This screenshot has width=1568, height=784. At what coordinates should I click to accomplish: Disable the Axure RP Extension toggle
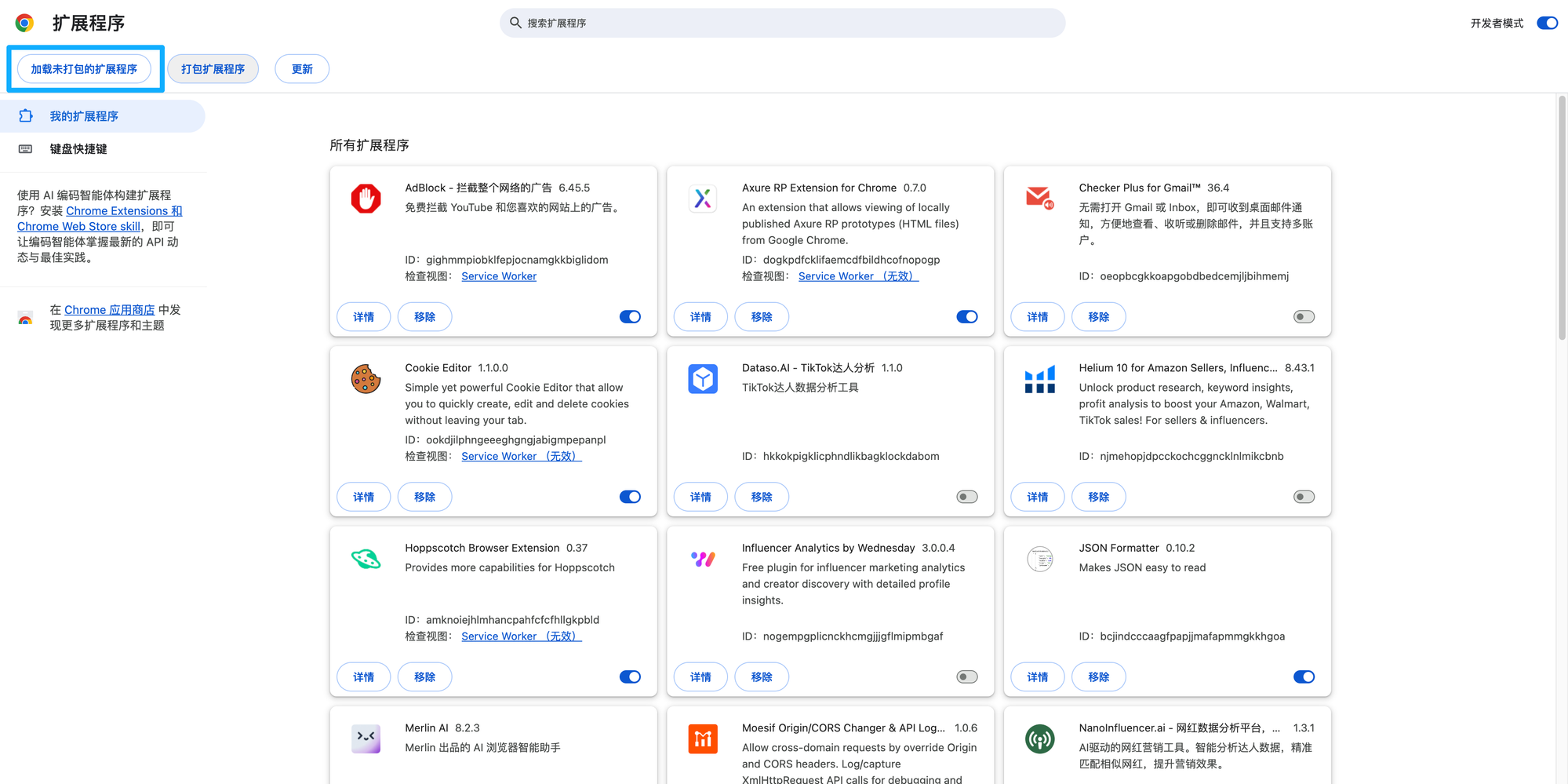[967, 317]
